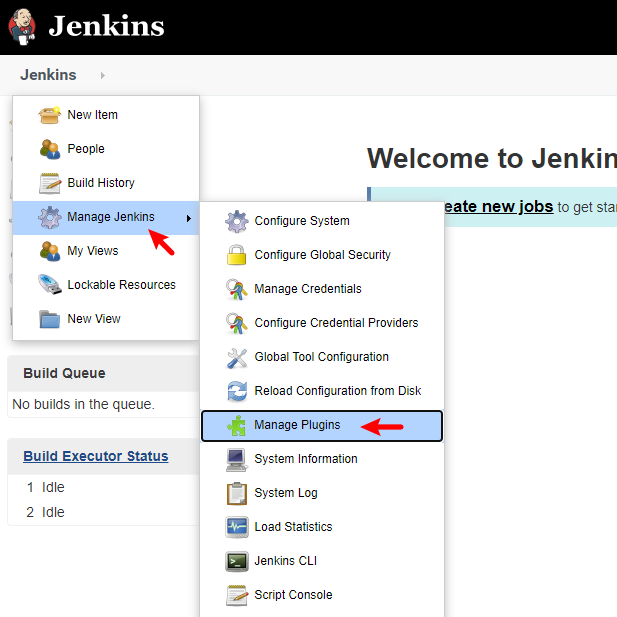This screenshot has width=617, height=617.
Task: Click the Welcome to Jenkins heading
Action: [x=492, y=159]
